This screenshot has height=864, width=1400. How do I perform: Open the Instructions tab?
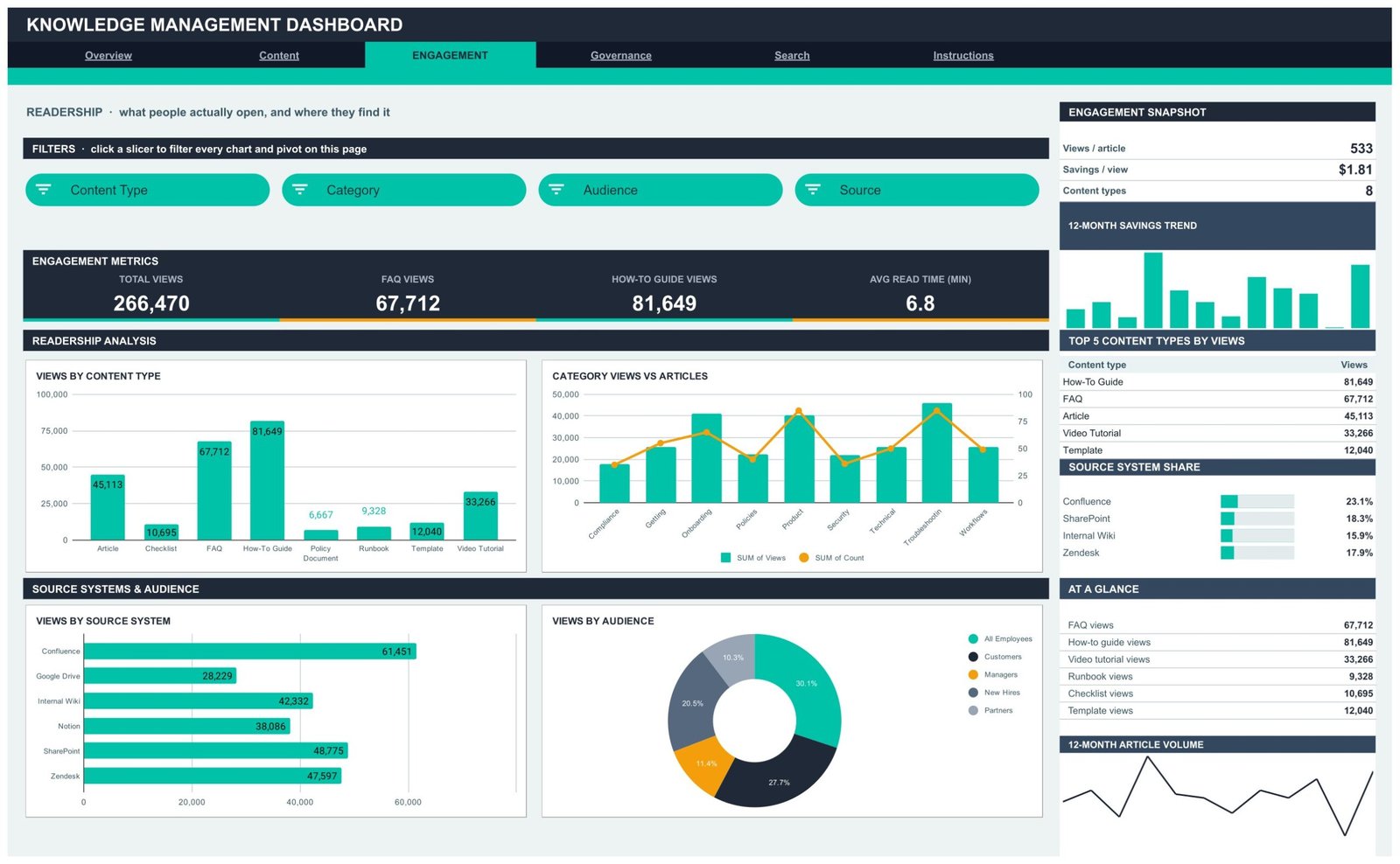click(x=963, y=55)
